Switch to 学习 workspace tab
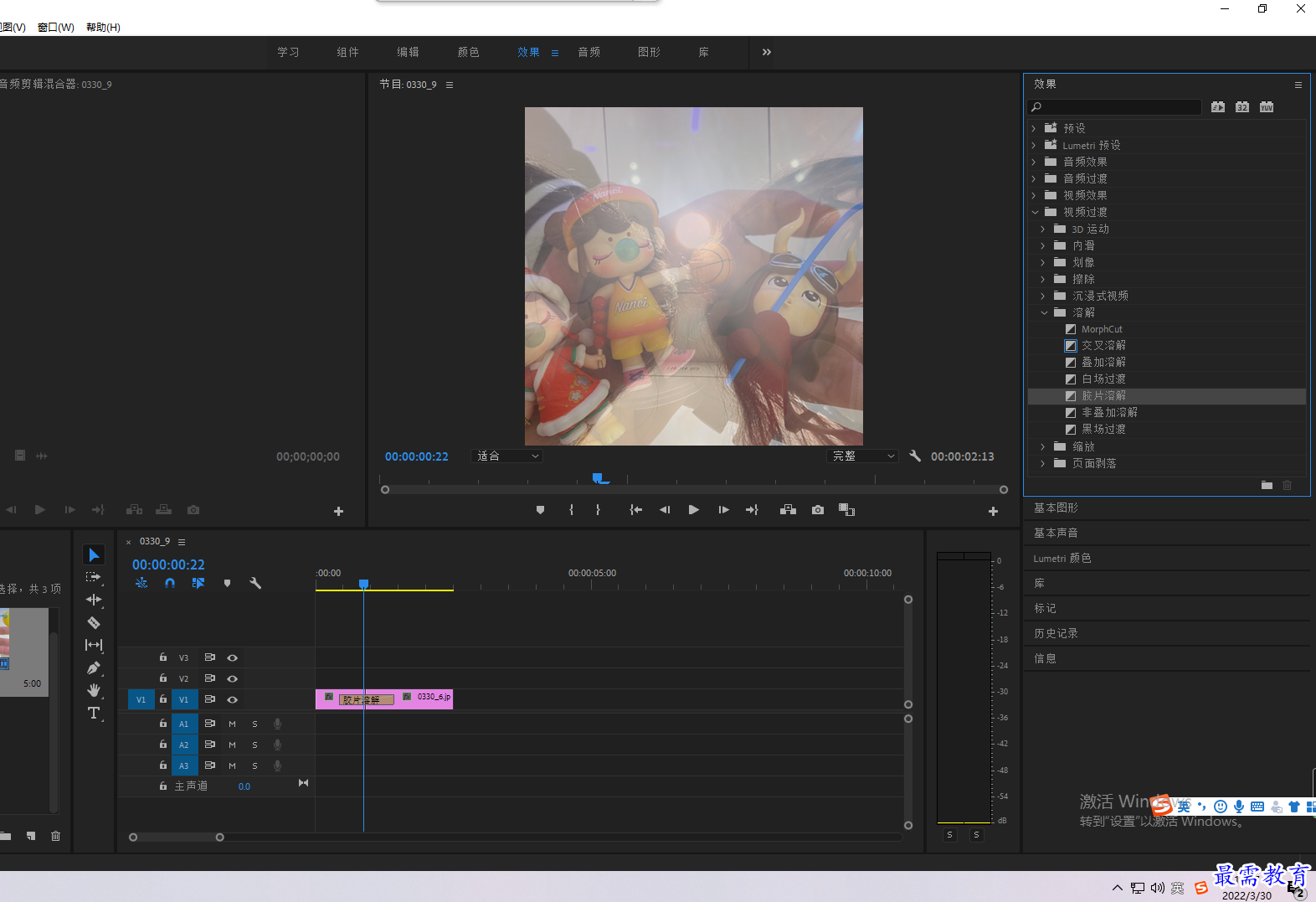1316x902 pixels. tap(288, 52)
